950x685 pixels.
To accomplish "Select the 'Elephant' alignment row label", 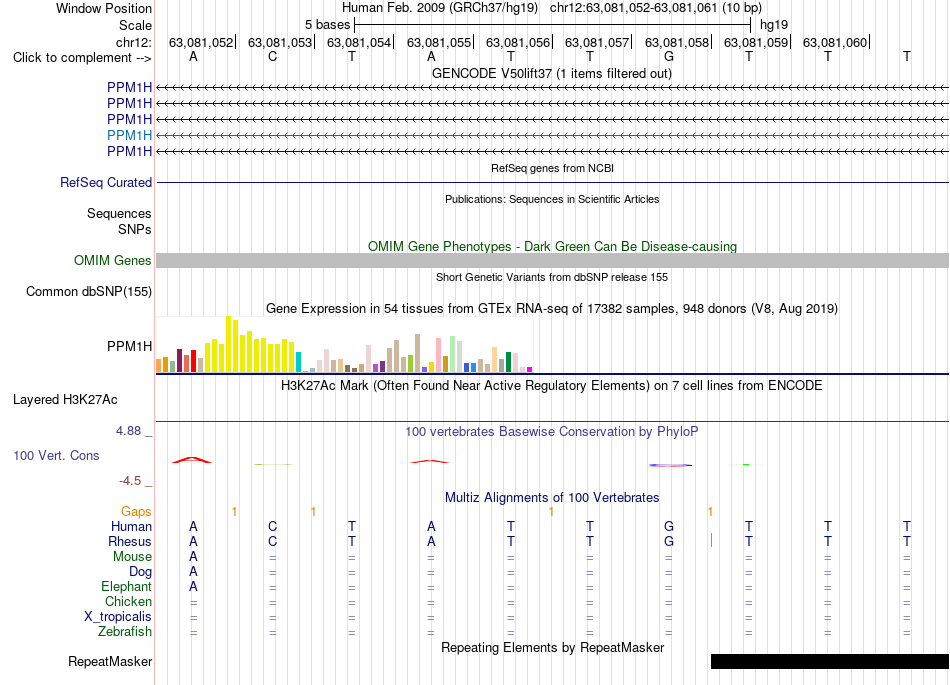I will 127,586.
